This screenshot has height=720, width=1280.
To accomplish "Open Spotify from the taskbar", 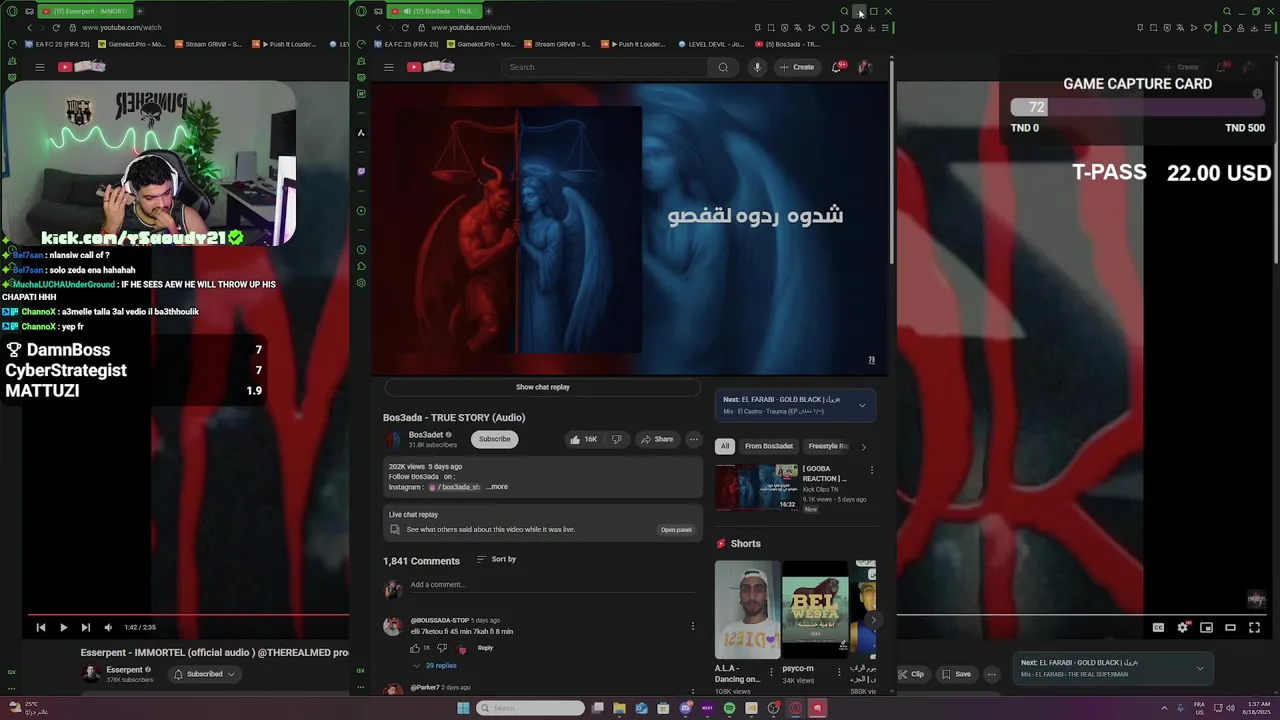I will tap(729, 708).
